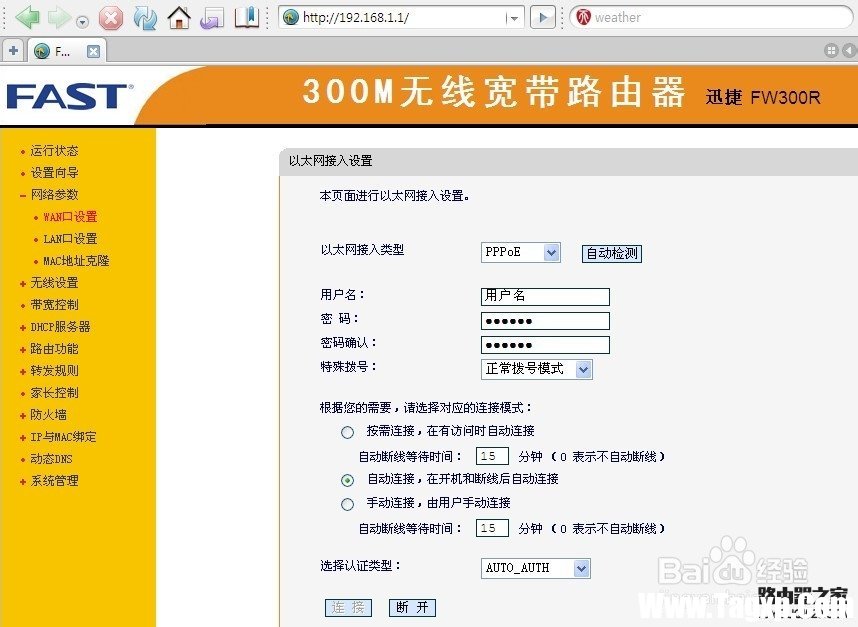Image resolution: width=858 pixels, height=627 pixels.
Task: Select 按需连接 radio button
Action: [347, 432]
